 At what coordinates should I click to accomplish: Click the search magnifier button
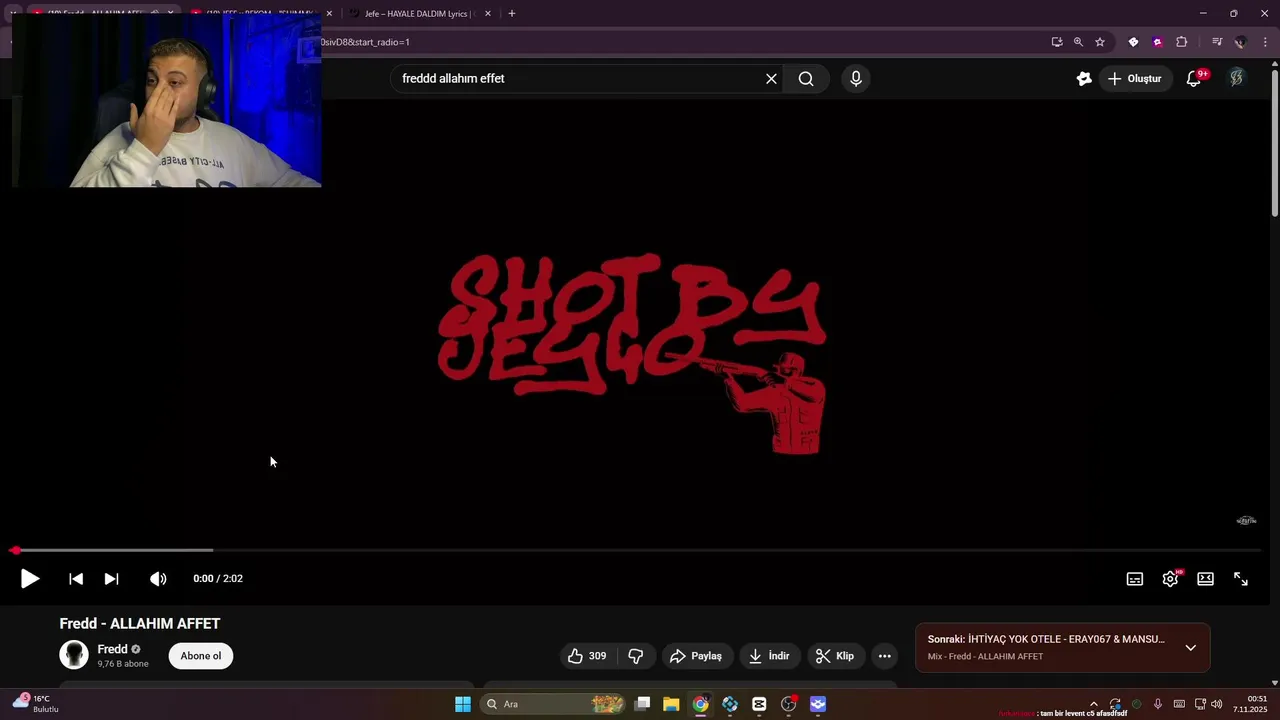[806, 78]
